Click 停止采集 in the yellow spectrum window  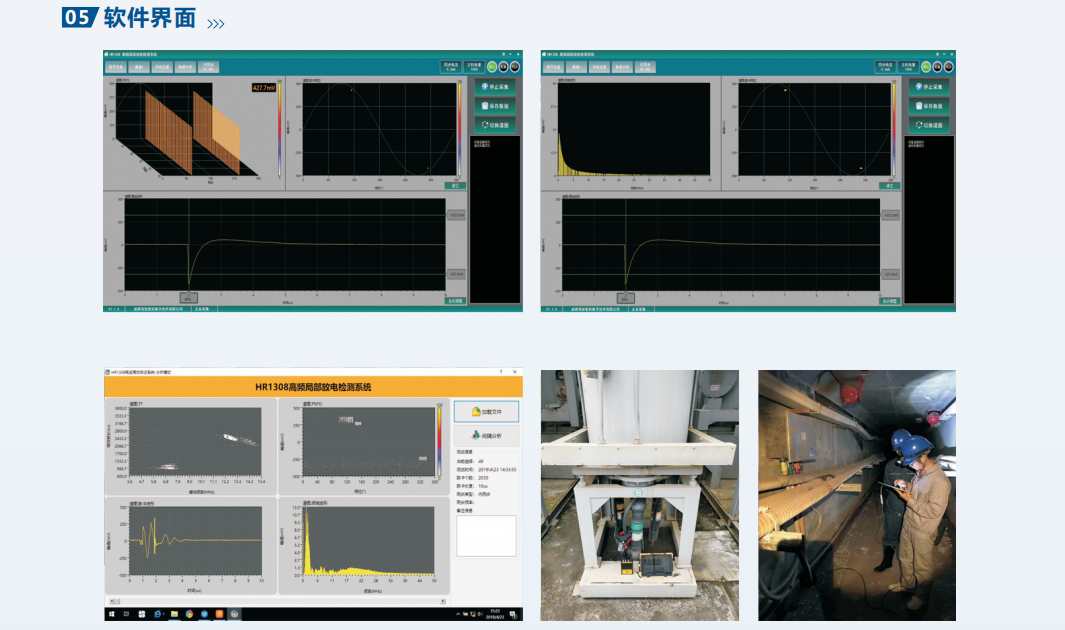pyautogui.click(x=928, y=87)
